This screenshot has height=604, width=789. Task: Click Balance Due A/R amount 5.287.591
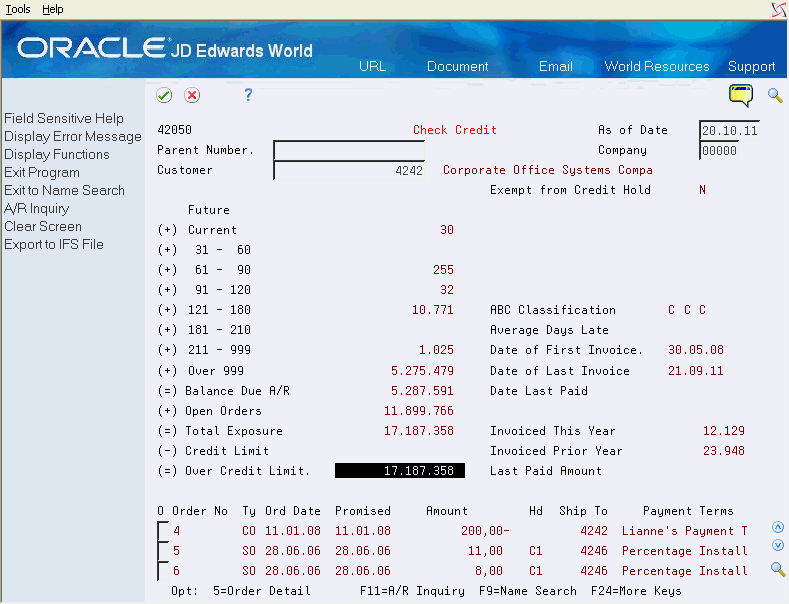pos(422,391)
